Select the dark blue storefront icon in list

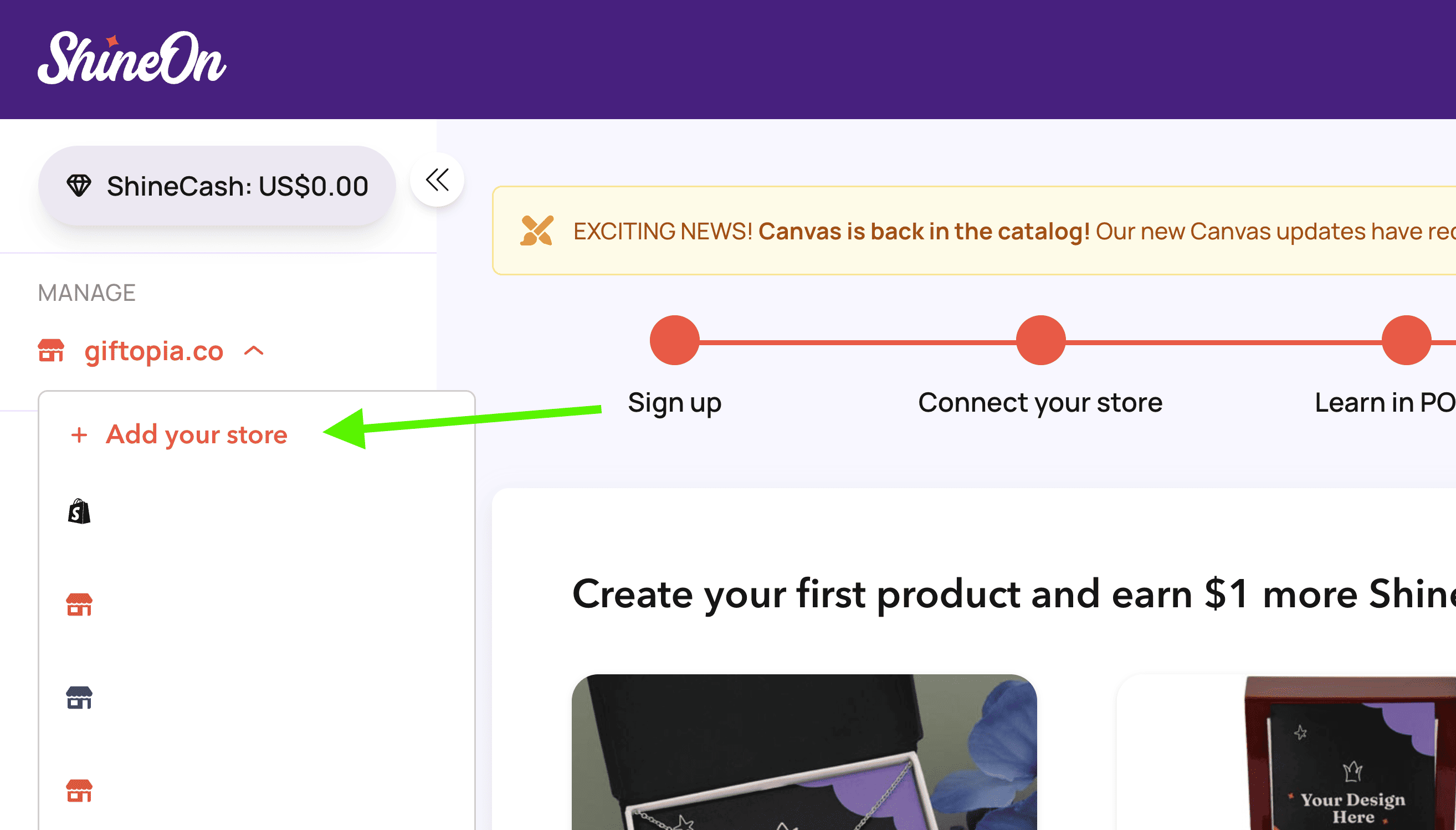tap(79, 697)
